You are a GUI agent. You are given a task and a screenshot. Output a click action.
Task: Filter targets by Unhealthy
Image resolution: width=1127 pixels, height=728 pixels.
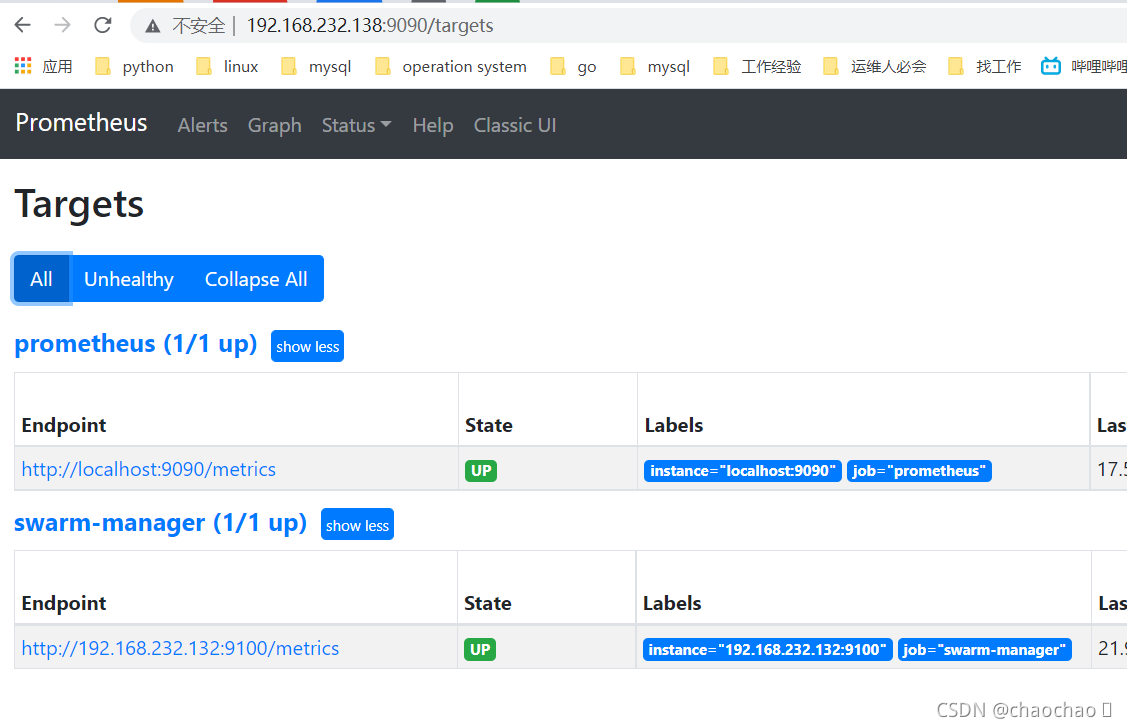pyautogui.click(x=129, y=279)
